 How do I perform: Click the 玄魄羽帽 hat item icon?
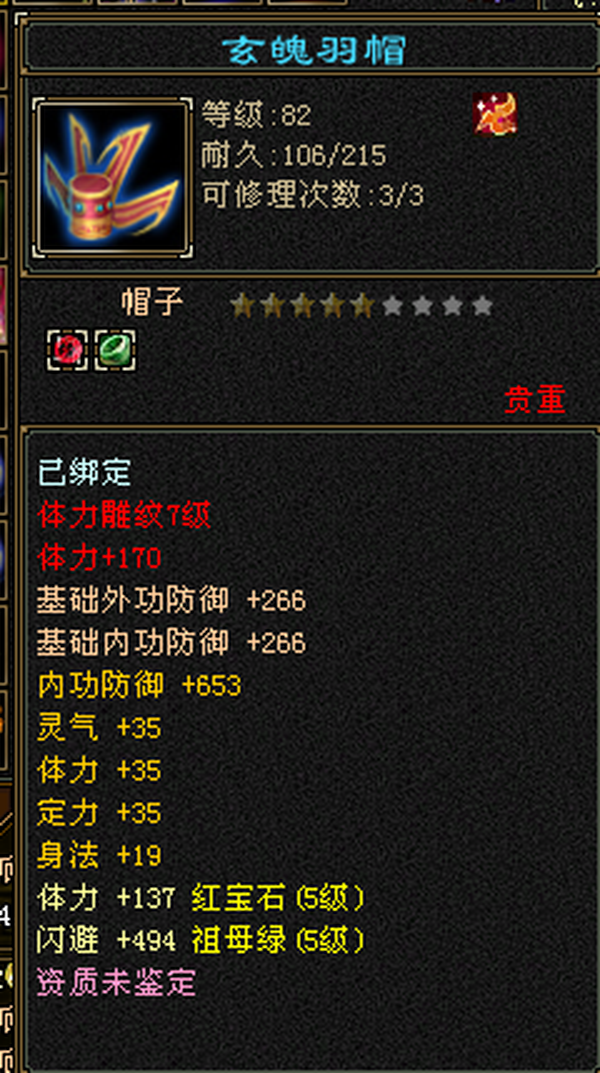pos(113,179)
